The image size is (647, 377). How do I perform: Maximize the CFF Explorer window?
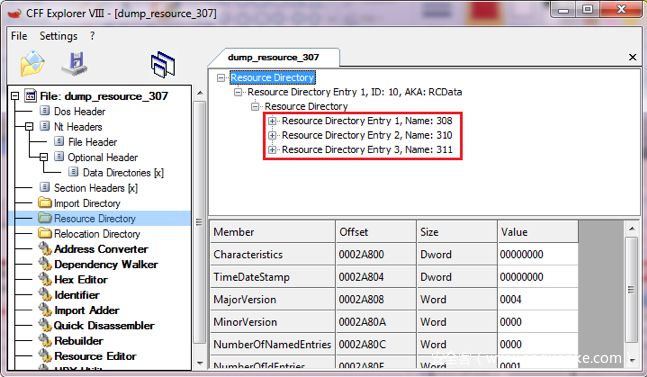tap(588, 9)
